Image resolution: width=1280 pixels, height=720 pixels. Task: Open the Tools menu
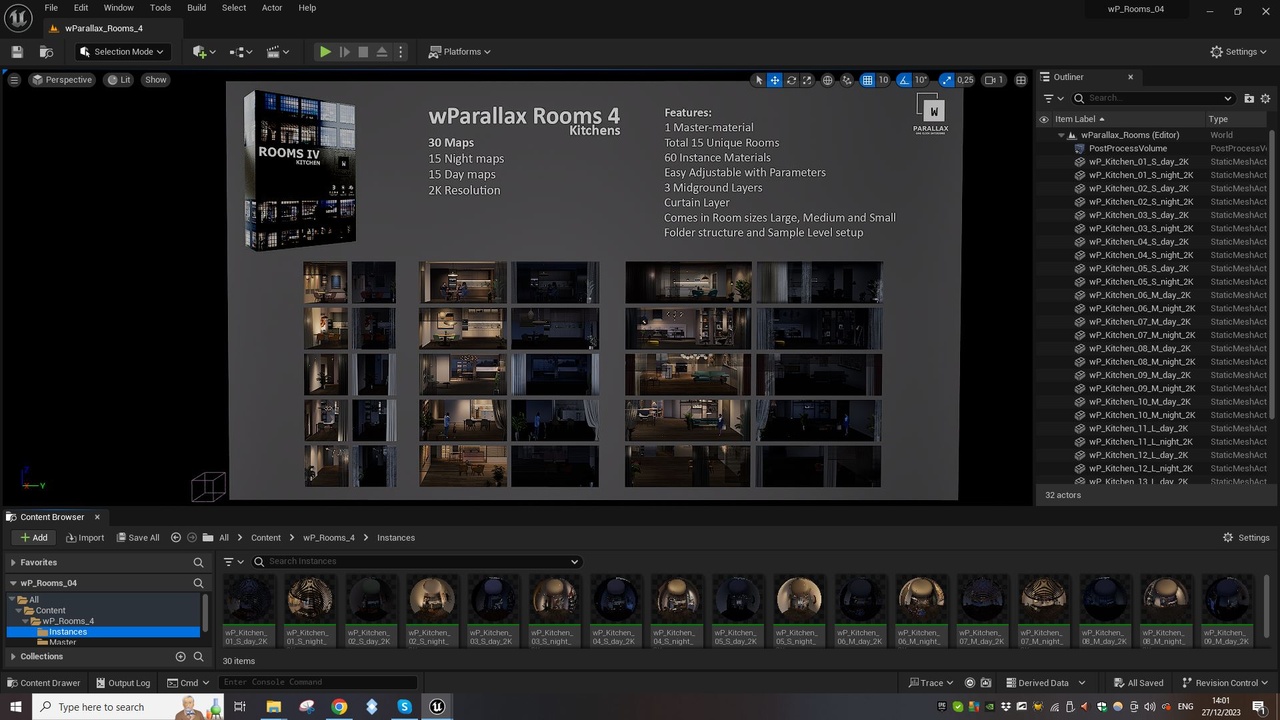(160, 8)
